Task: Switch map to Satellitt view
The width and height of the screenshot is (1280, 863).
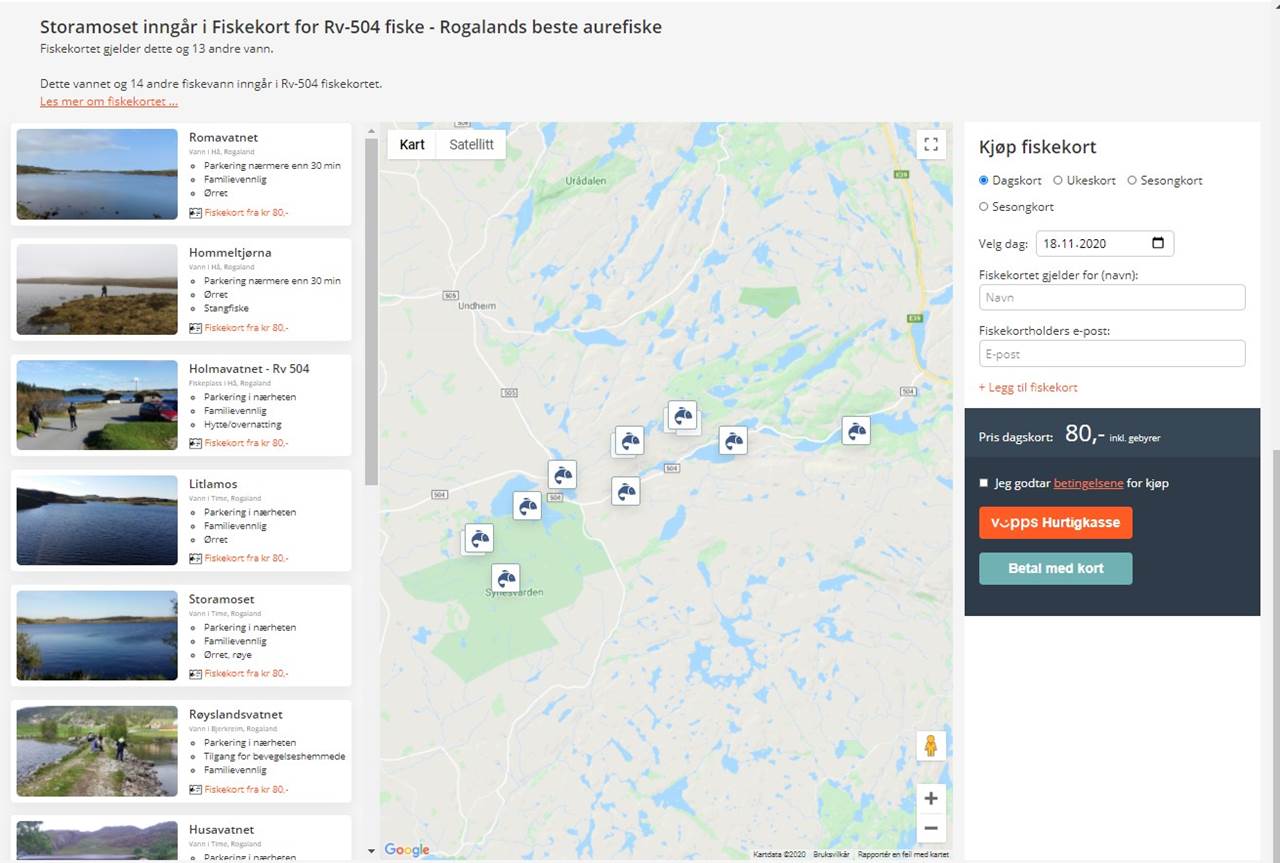Action: (471, 144)
